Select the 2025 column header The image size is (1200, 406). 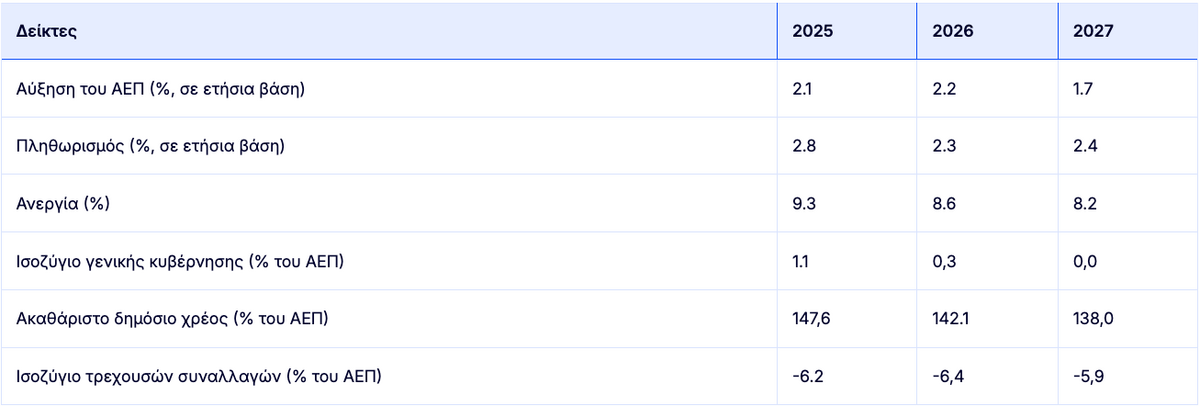click(x=812, y=31)
